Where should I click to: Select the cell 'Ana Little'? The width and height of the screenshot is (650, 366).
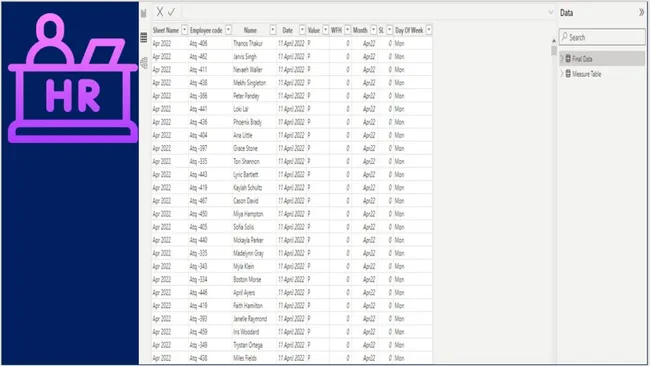click(x=255, y=135)
